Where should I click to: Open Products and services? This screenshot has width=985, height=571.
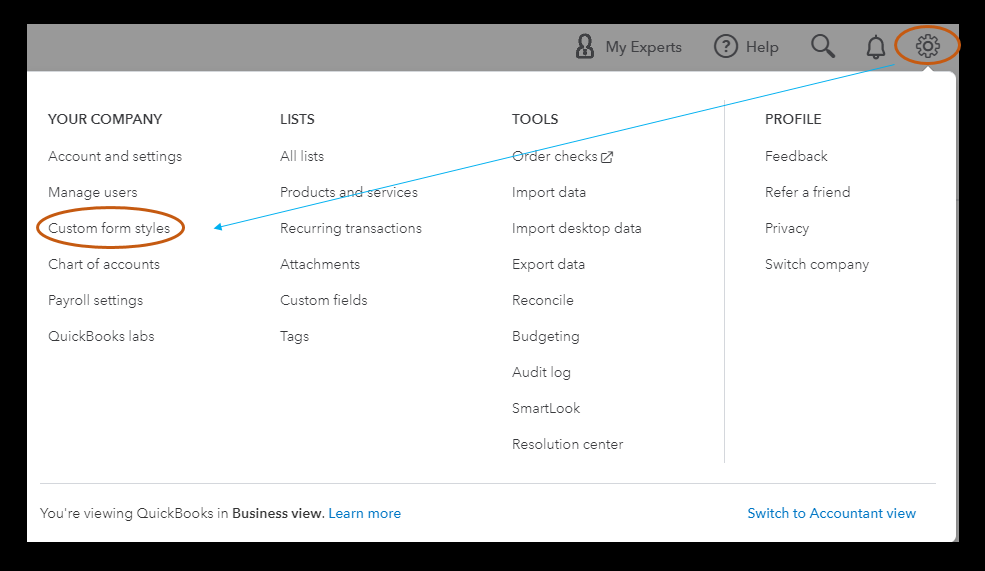coord(349,192)
